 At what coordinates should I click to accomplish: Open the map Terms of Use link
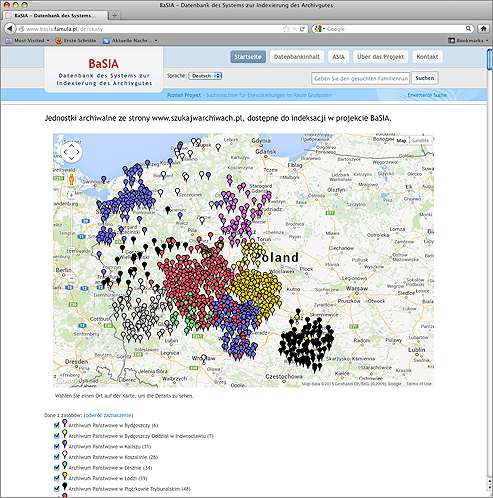tap(419, 384)
